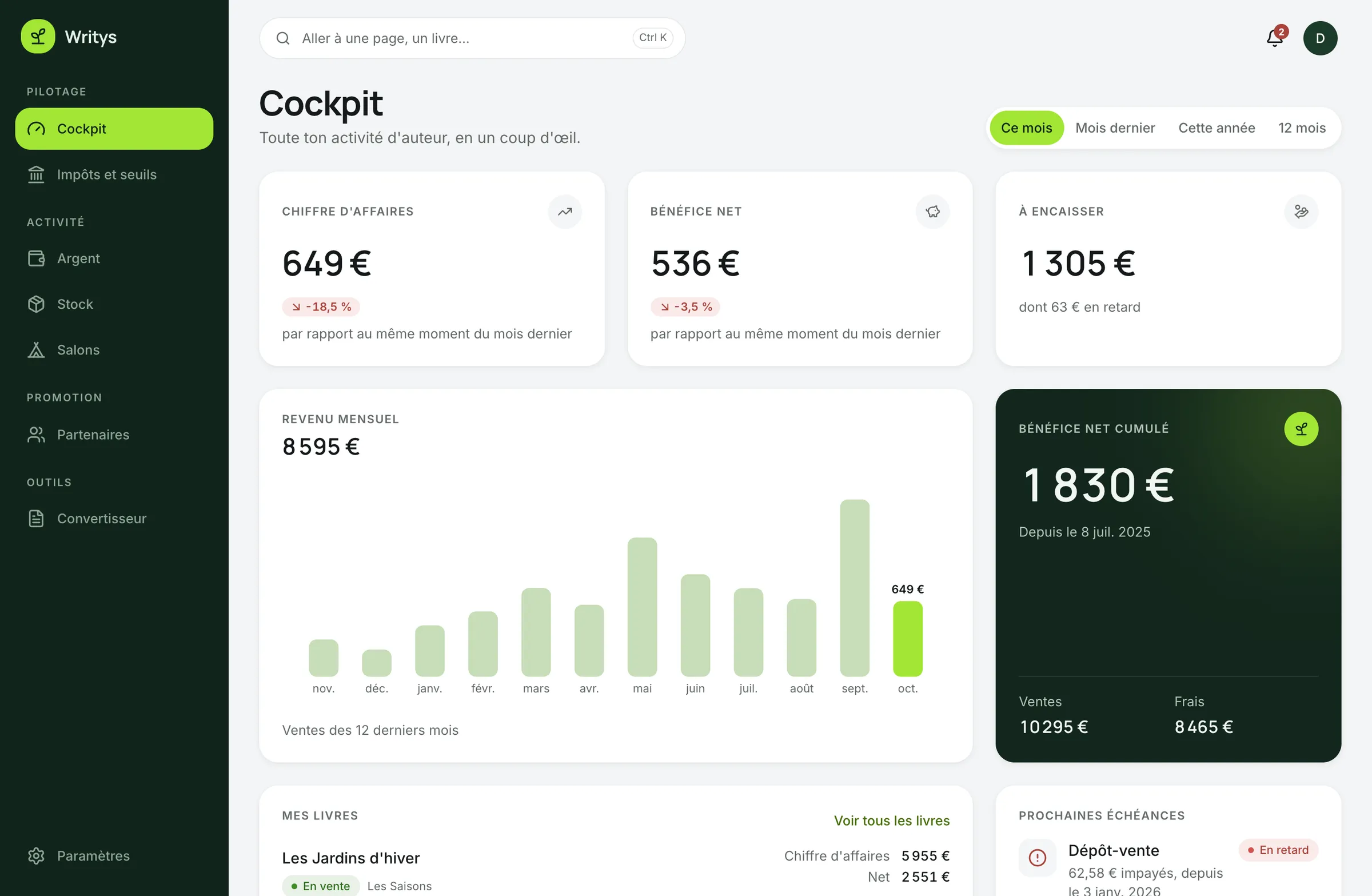Open the user avatar D menu

click(1320, 38)
